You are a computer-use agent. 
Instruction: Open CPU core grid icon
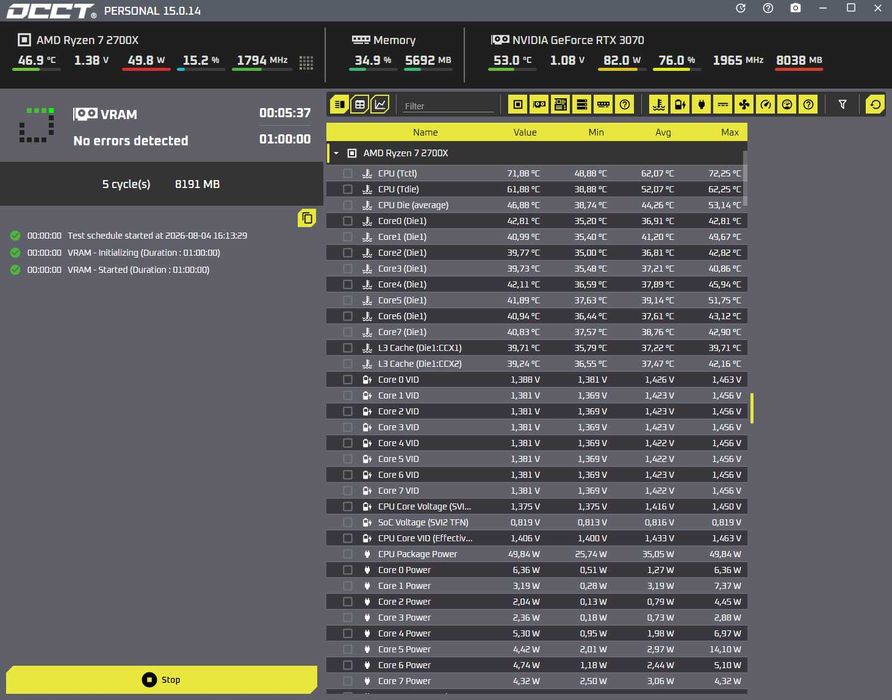click(x=306, y=63)
